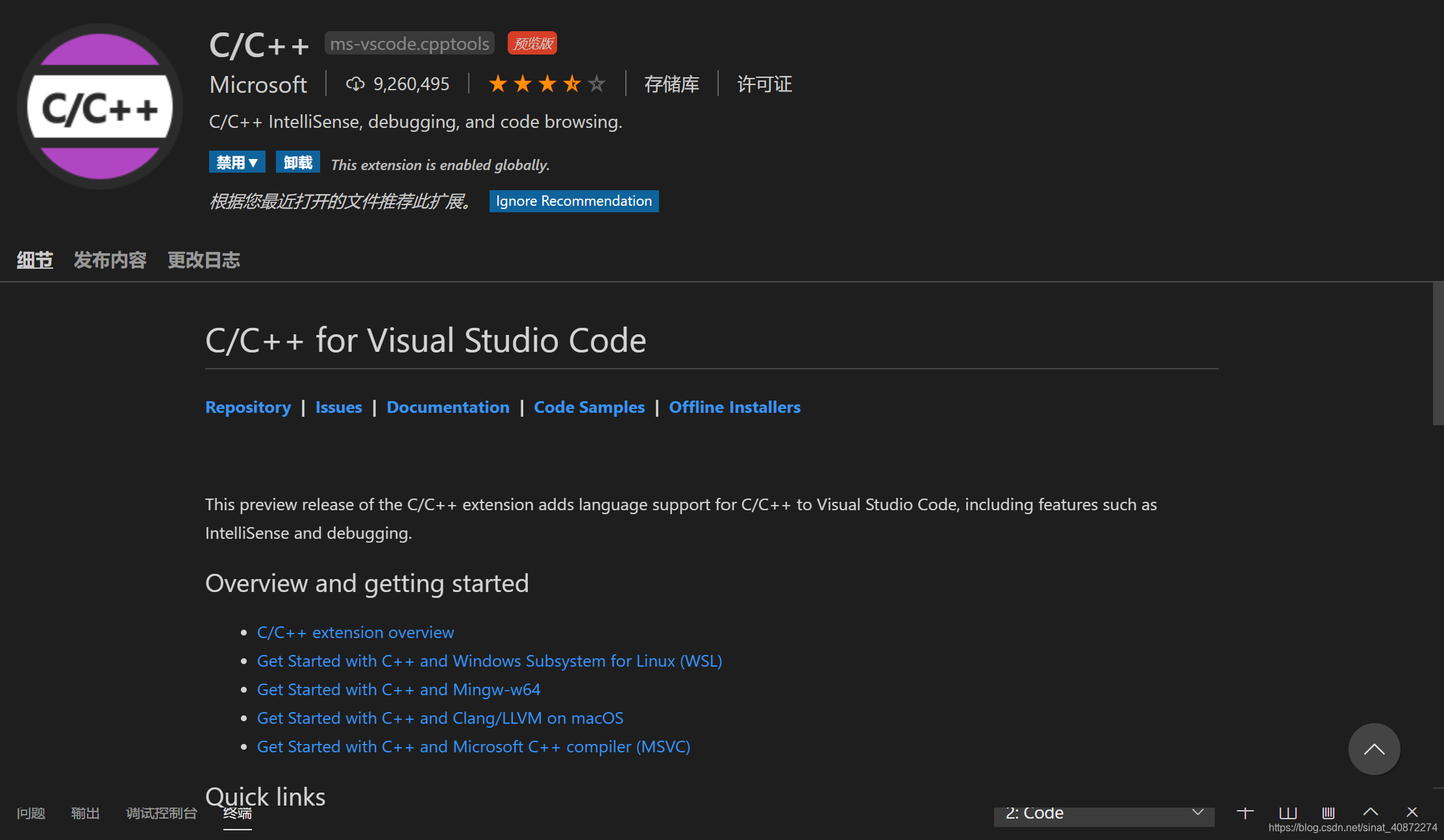The width and height of the screenshot is (1444, 840).
Task: Switch to the 发布内容 (Contributions) tab
Action: click(x=110, y=260)
